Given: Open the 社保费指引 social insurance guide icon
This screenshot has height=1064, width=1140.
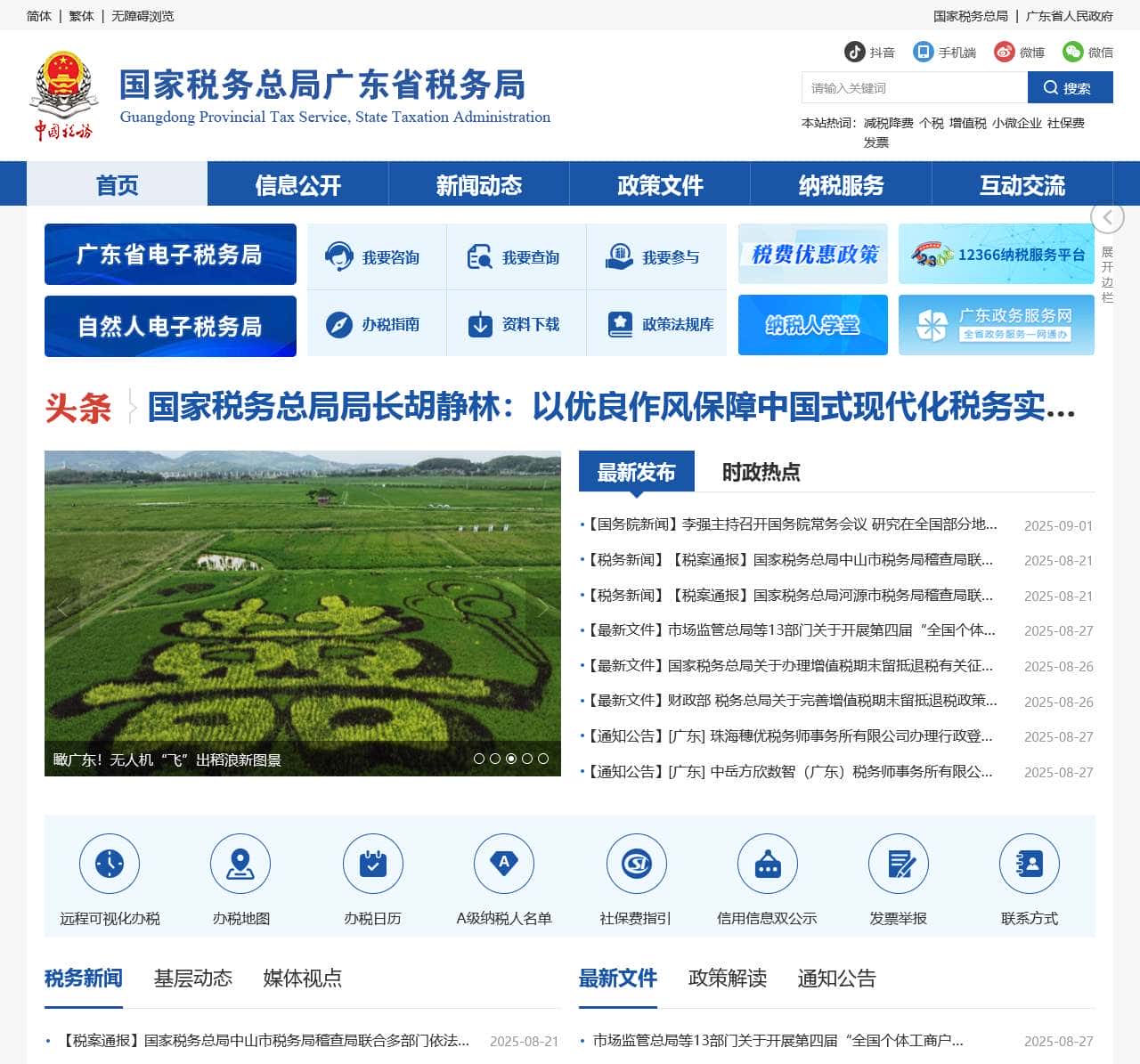Looking at the screenshot, I should click(636, 863).
